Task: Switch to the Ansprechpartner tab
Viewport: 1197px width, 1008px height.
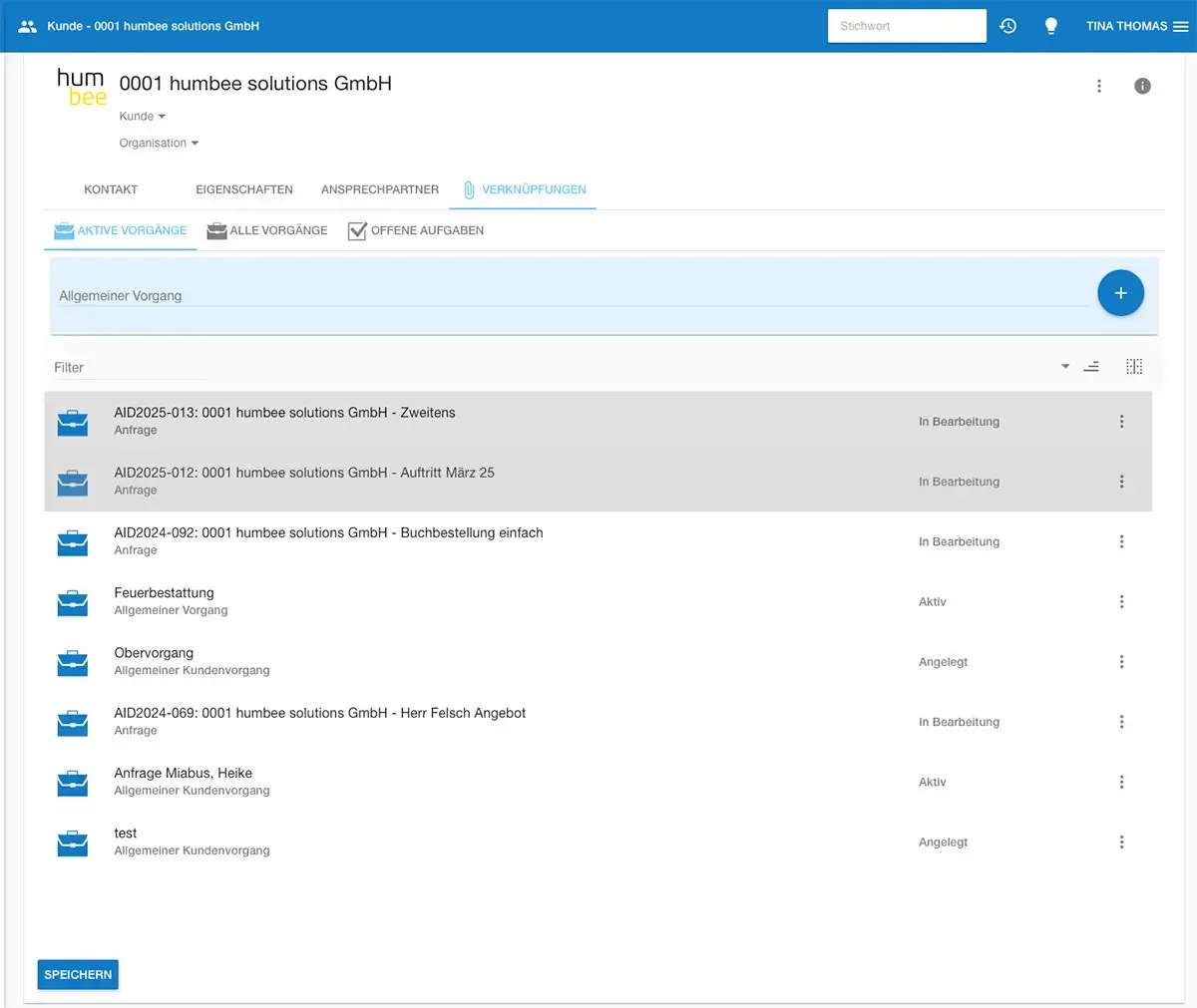Action: point(379,189)
